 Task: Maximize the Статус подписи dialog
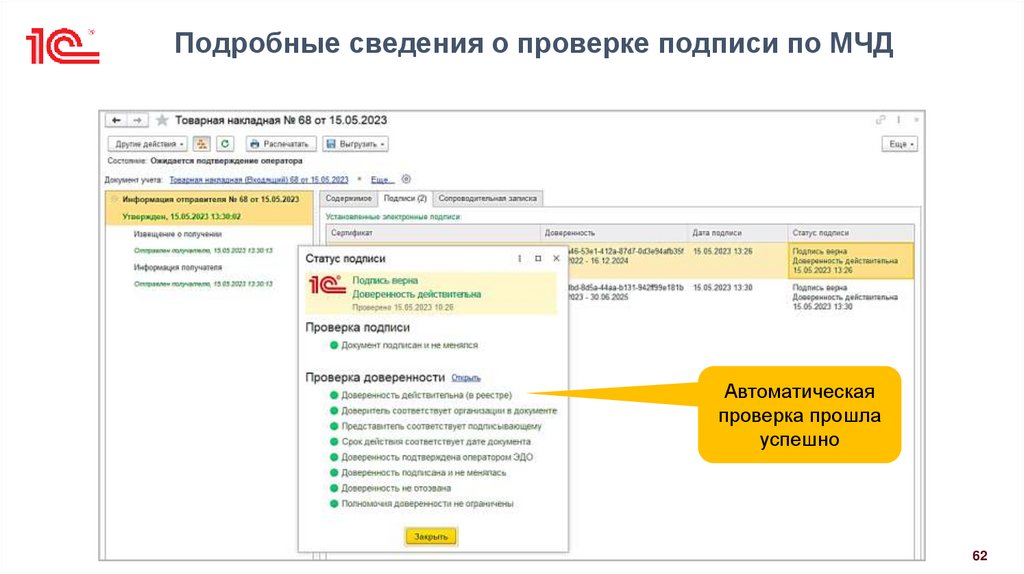coord(538,259)
